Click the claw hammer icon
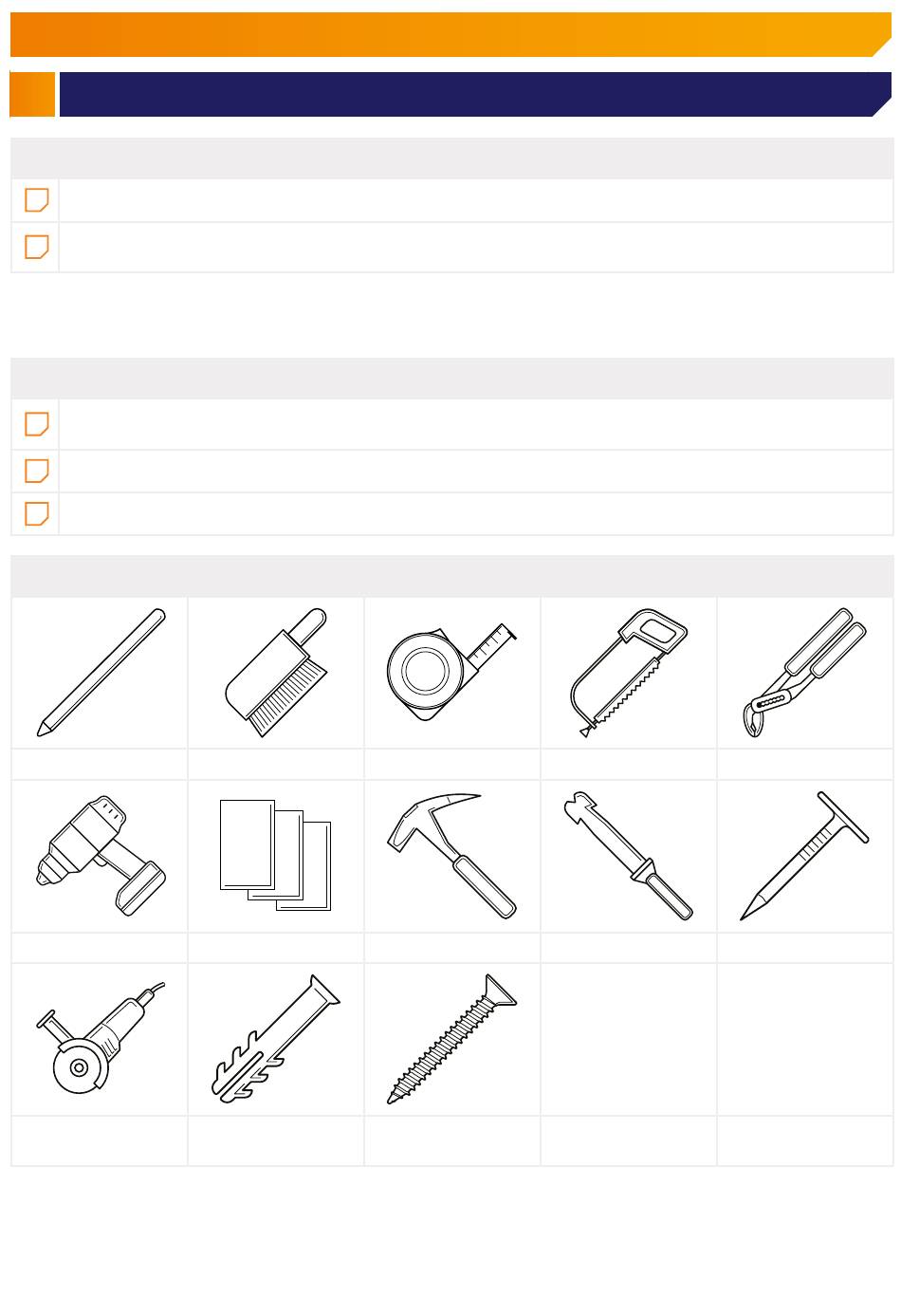The height and width of the screenshot is (1316, 901). 451,856
